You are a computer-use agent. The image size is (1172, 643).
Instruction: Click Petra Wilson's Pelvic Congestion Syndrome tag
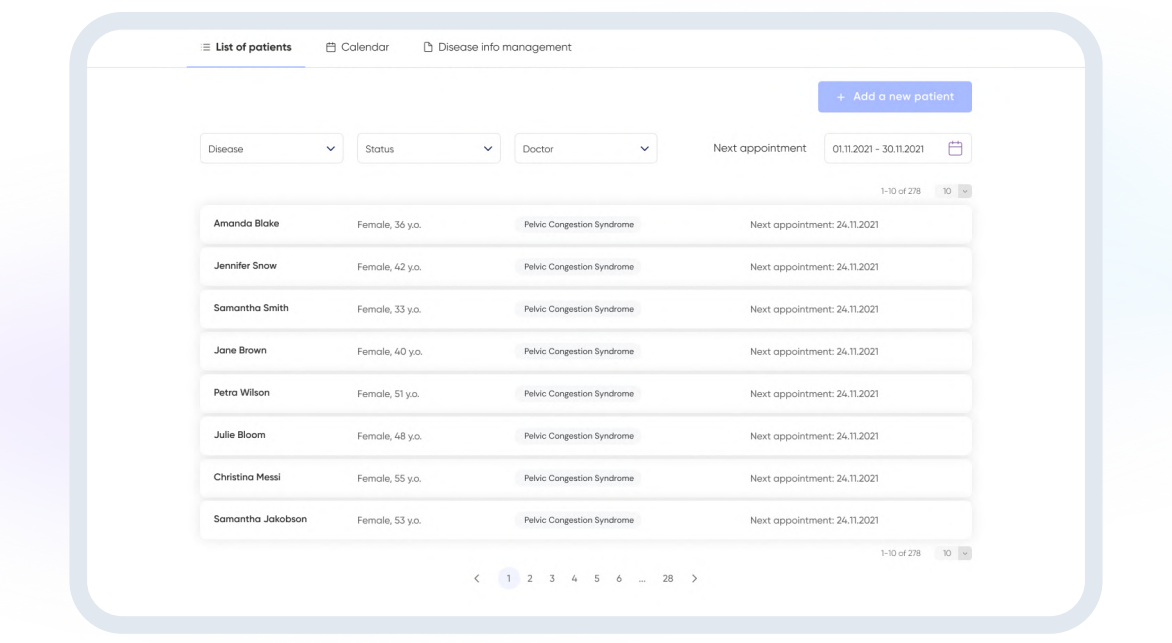tap(578, 393)
